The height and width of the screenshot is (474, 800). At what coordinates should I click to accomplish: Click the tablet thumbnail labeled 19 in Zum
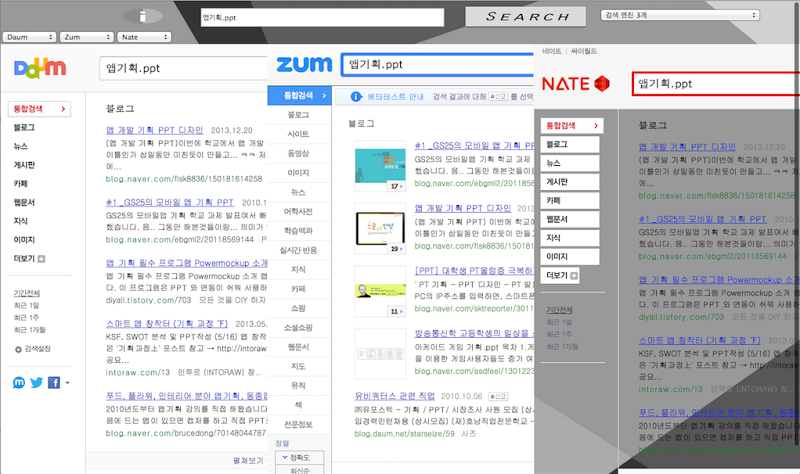380,228
